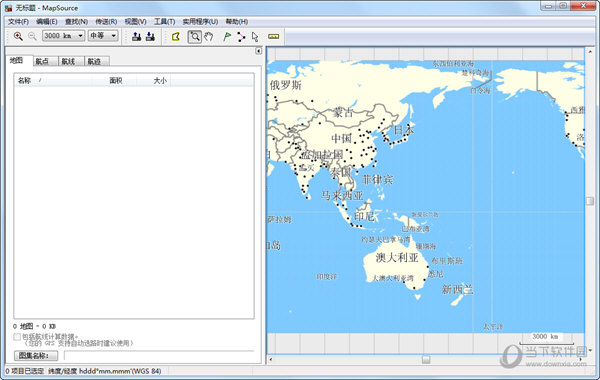The height and width of the screenshot is (380, 600).
Task: Collapse the left panel with arrow button
Action: pyautogui.click(x=259, y=51)
